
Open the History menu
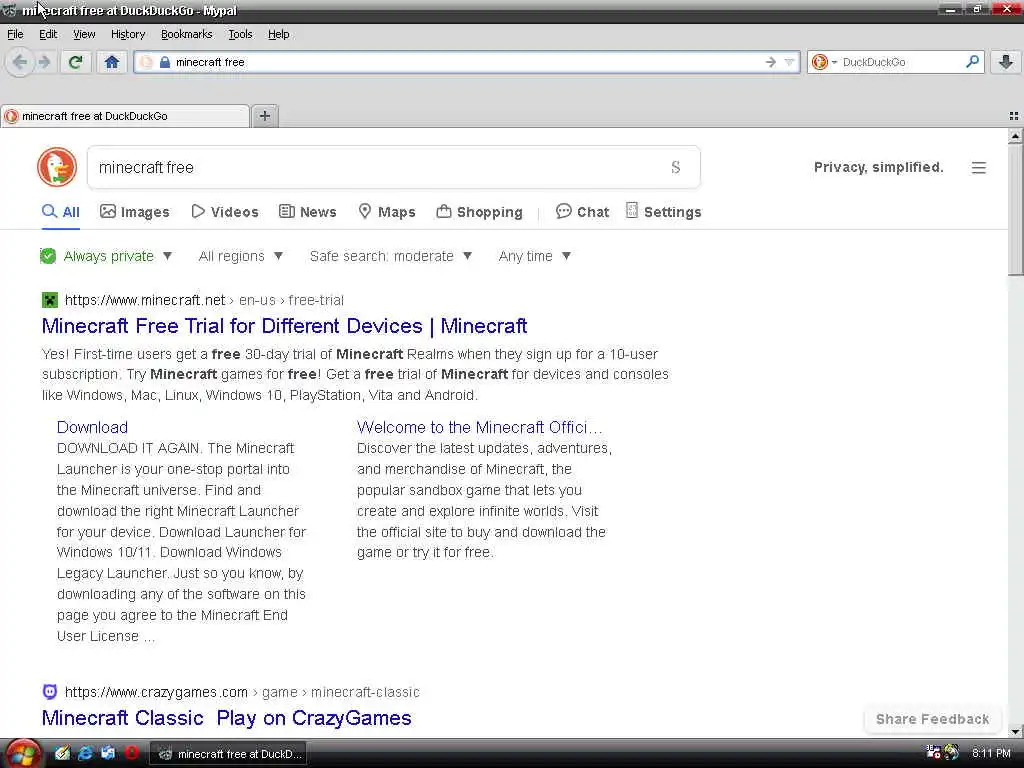click(x=127, y=34)
